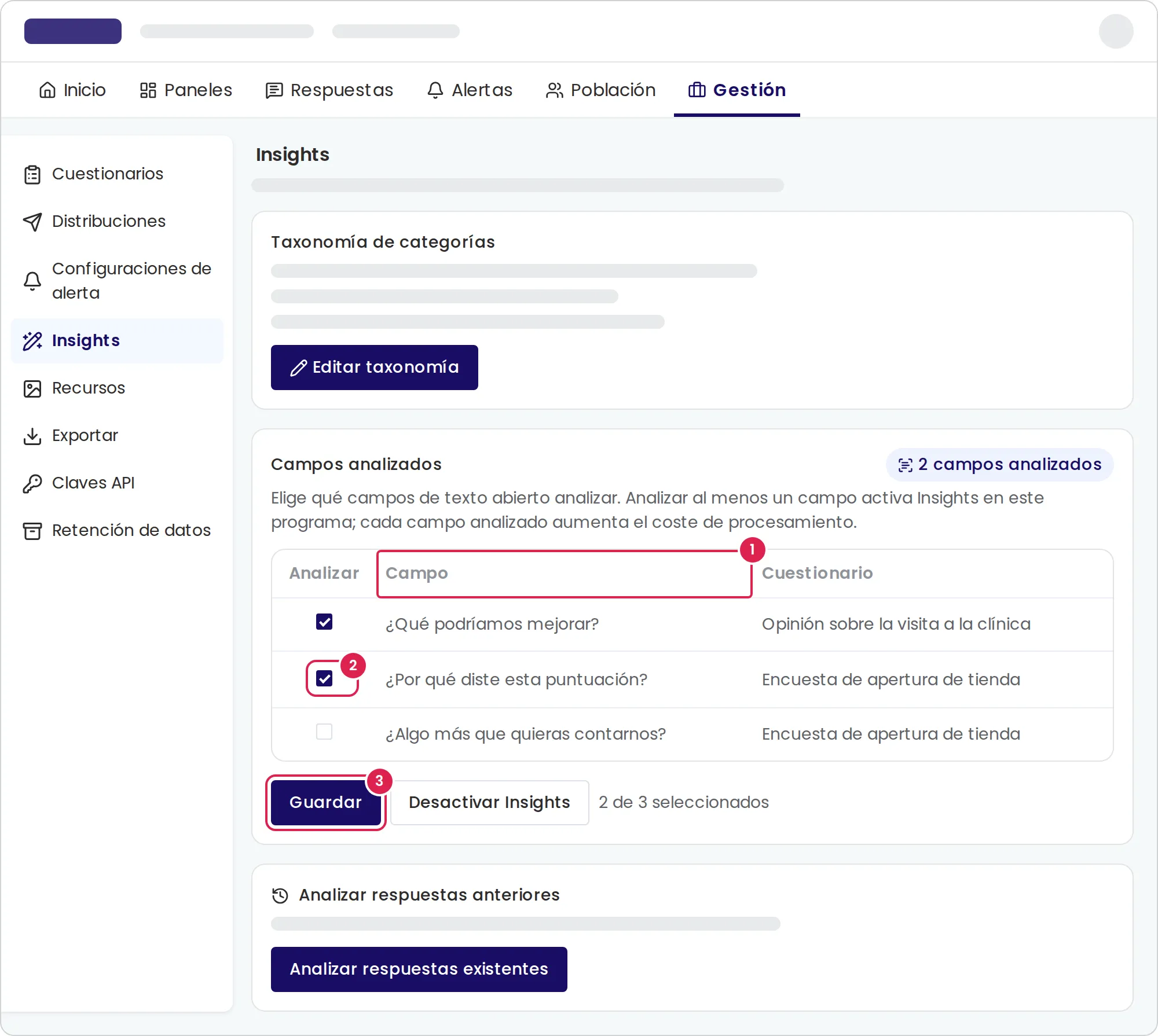Check the ¿Algo más que quieras contarnos? field
Screen dimensions: 1158x1036
[324, 732]
